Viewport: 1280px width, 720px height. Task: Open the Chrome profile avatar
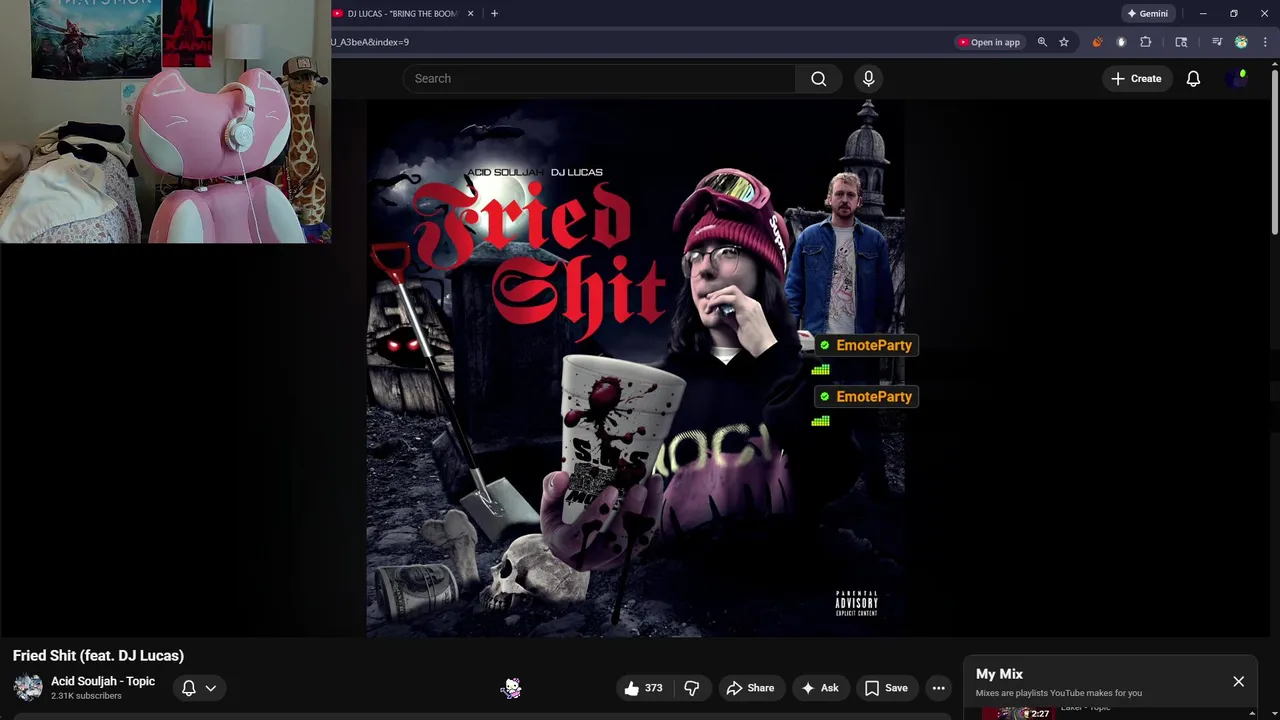coord(1241,42)
